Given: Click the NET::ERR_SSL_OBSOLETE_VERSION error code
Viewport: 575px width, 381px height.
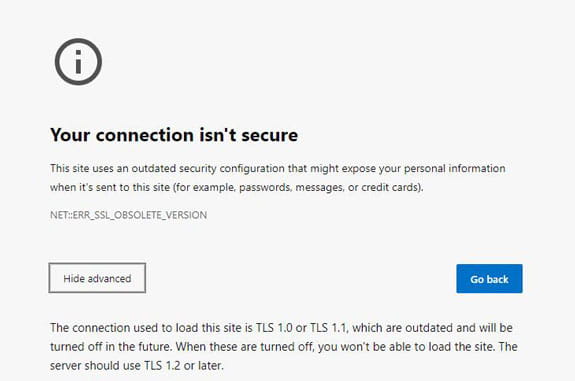Looking at the screenshot, I should point(128,215).
